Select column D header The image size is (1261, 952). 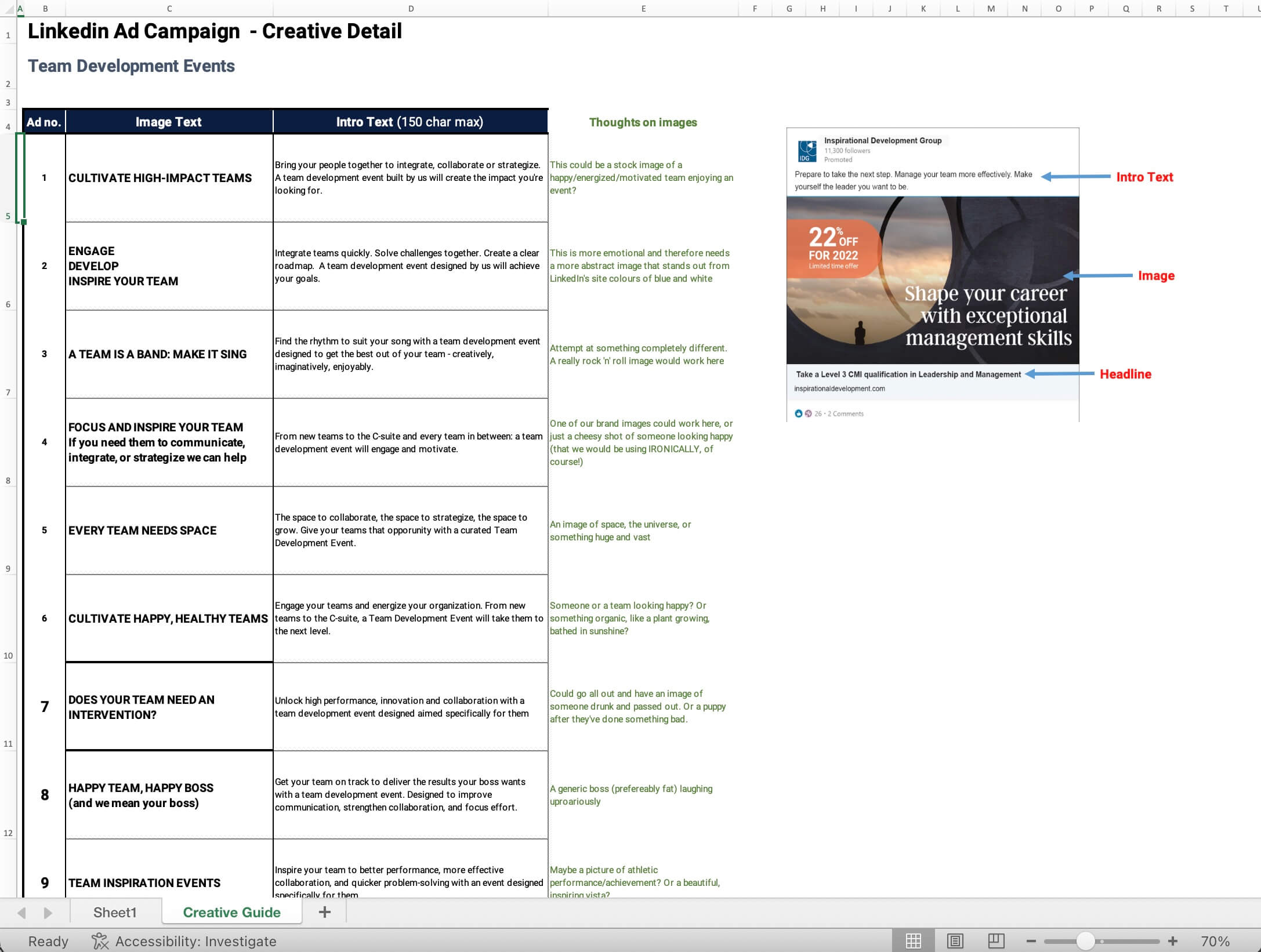(411, 9)
